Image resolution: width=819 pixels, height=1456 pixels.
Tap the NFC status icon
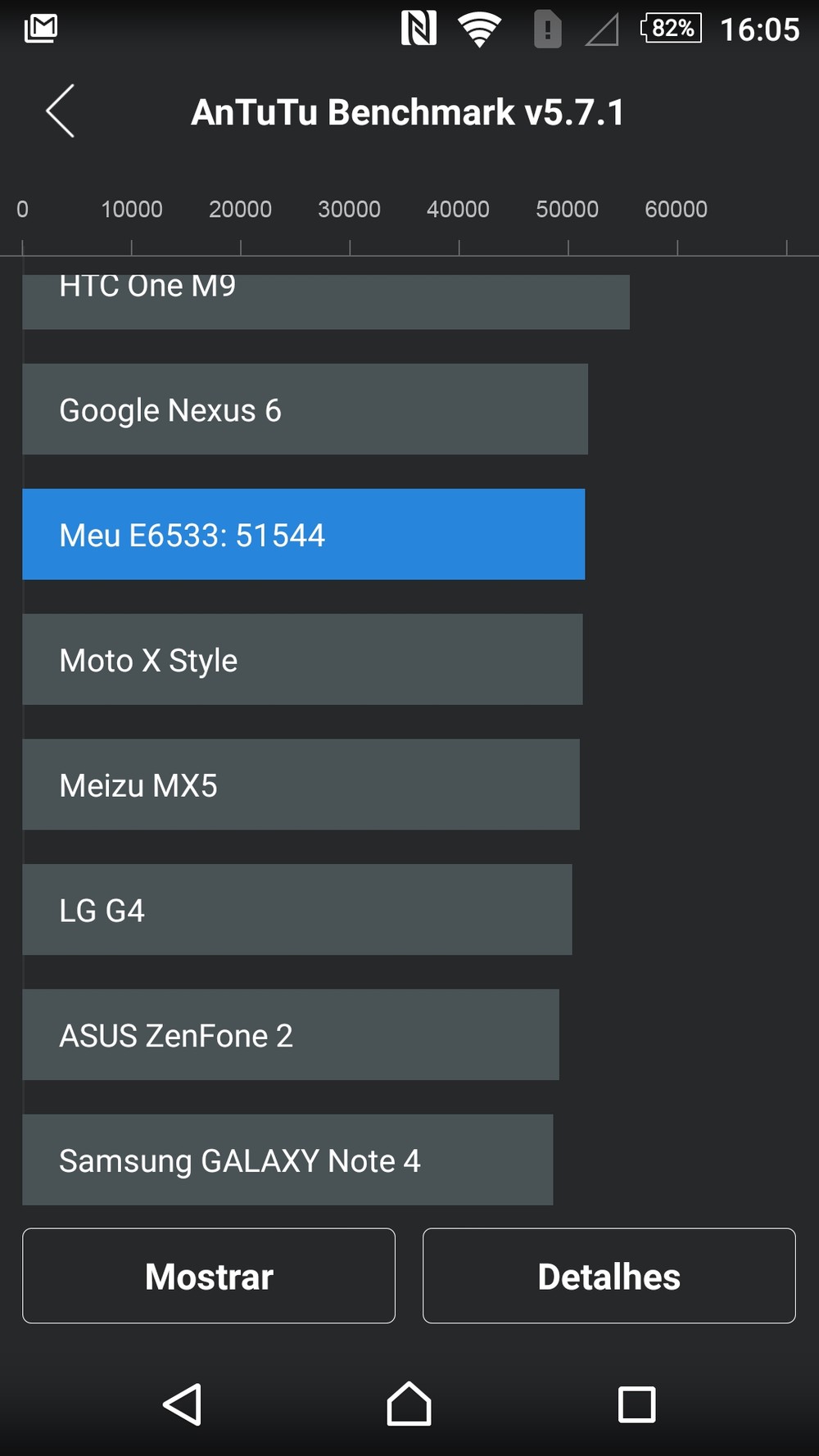pyautogui.click(x=419, y=29)
